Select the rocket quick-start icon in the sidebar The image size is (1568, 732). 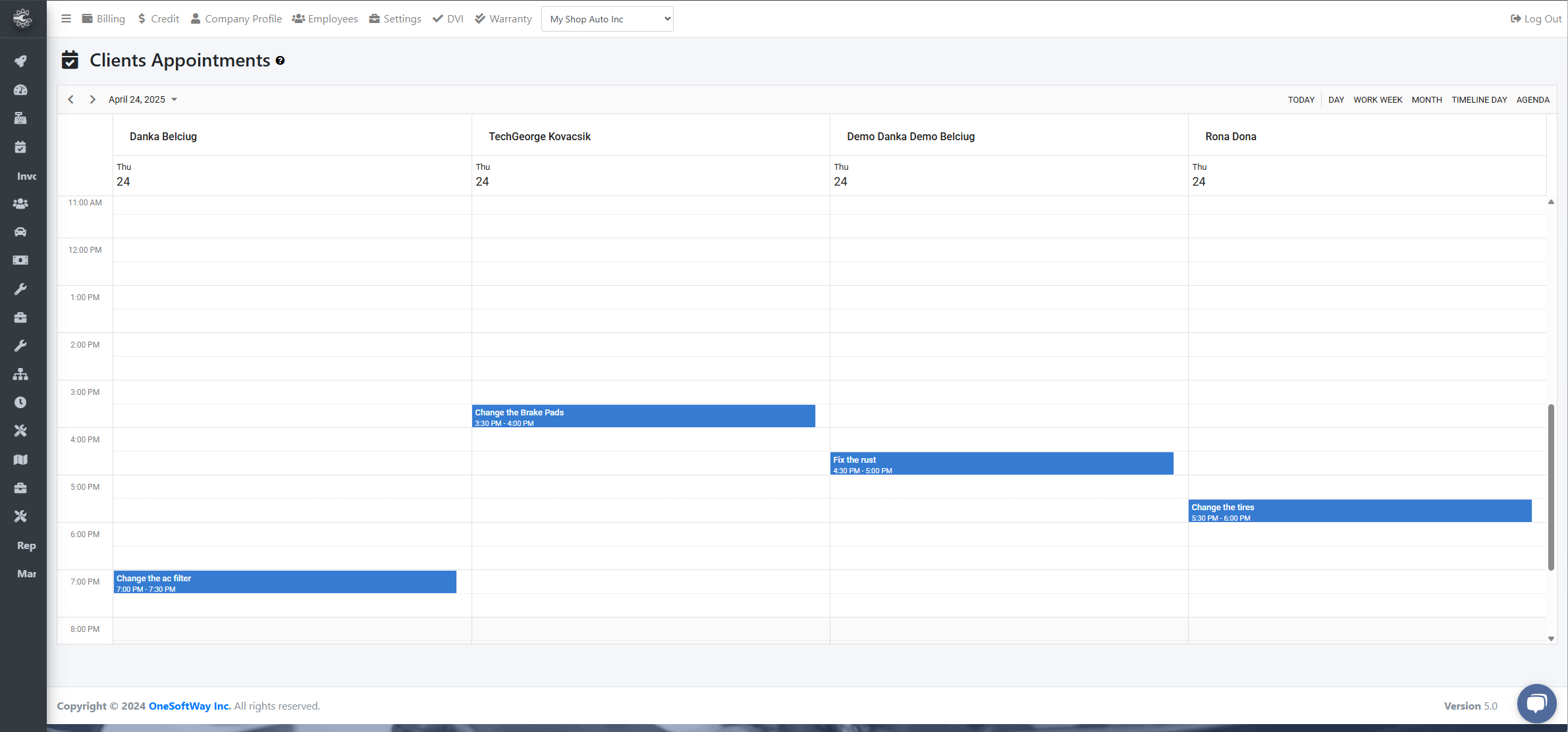(20, 61)
